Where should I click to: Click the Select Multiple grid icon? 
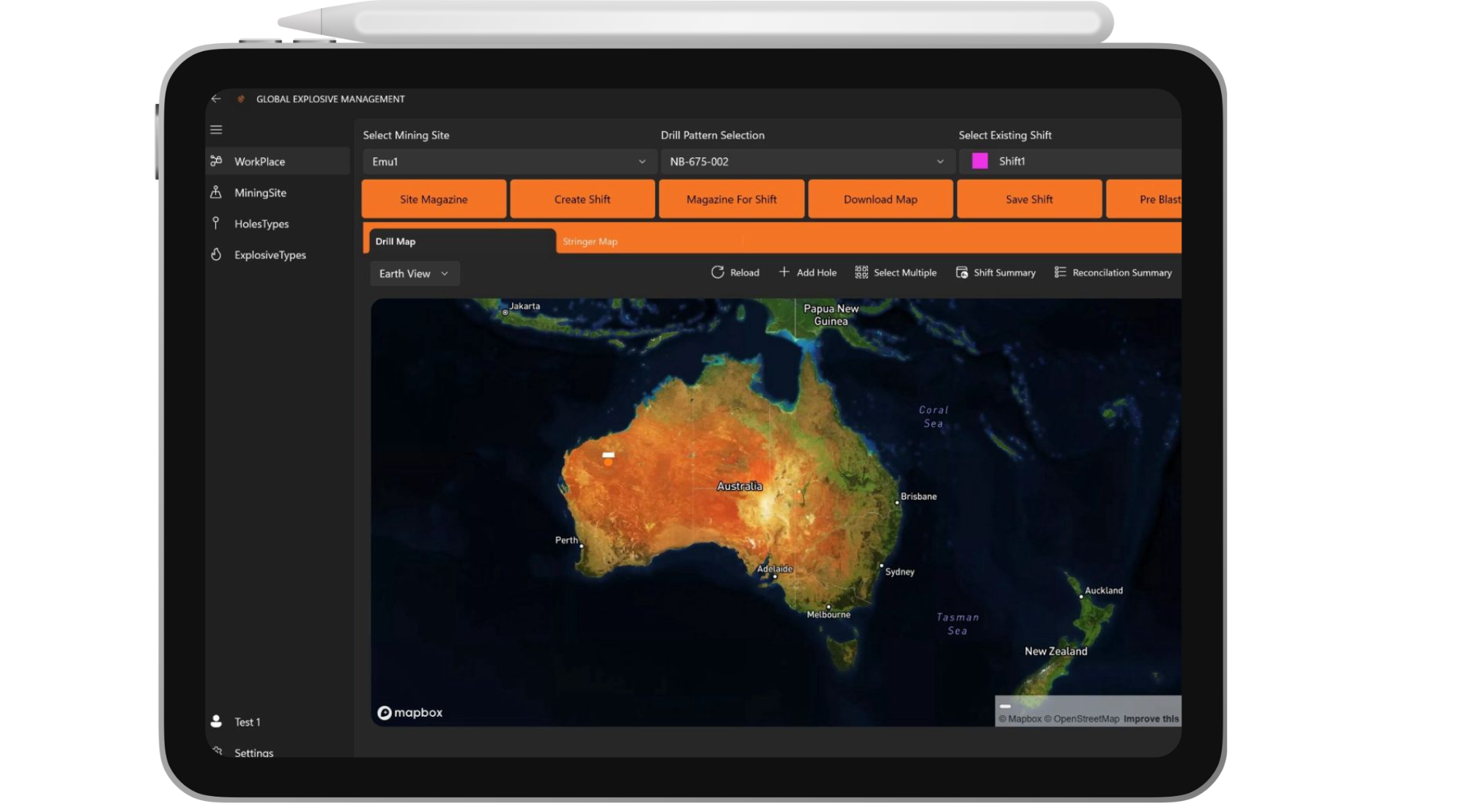point(861,272)
